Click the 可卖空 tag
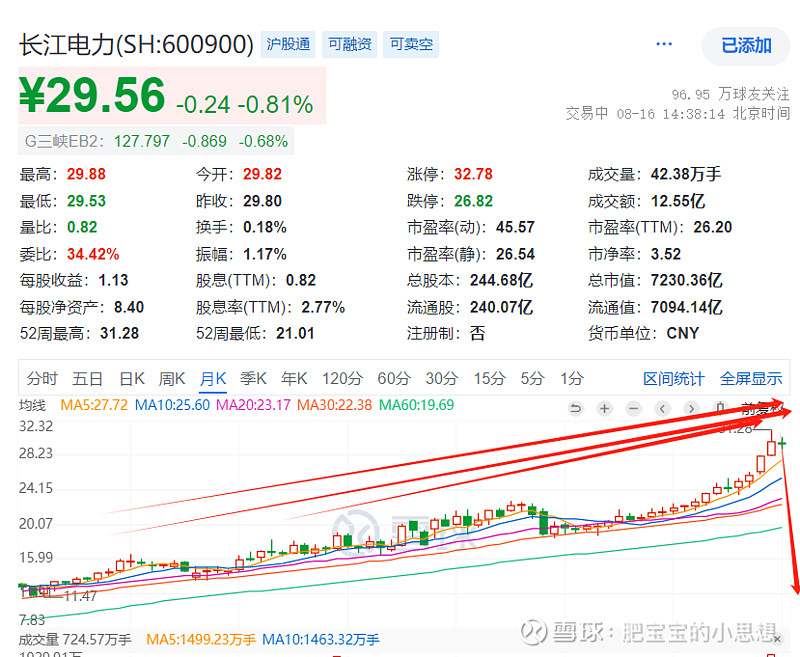The image size is (800, 657). (411, 44)
